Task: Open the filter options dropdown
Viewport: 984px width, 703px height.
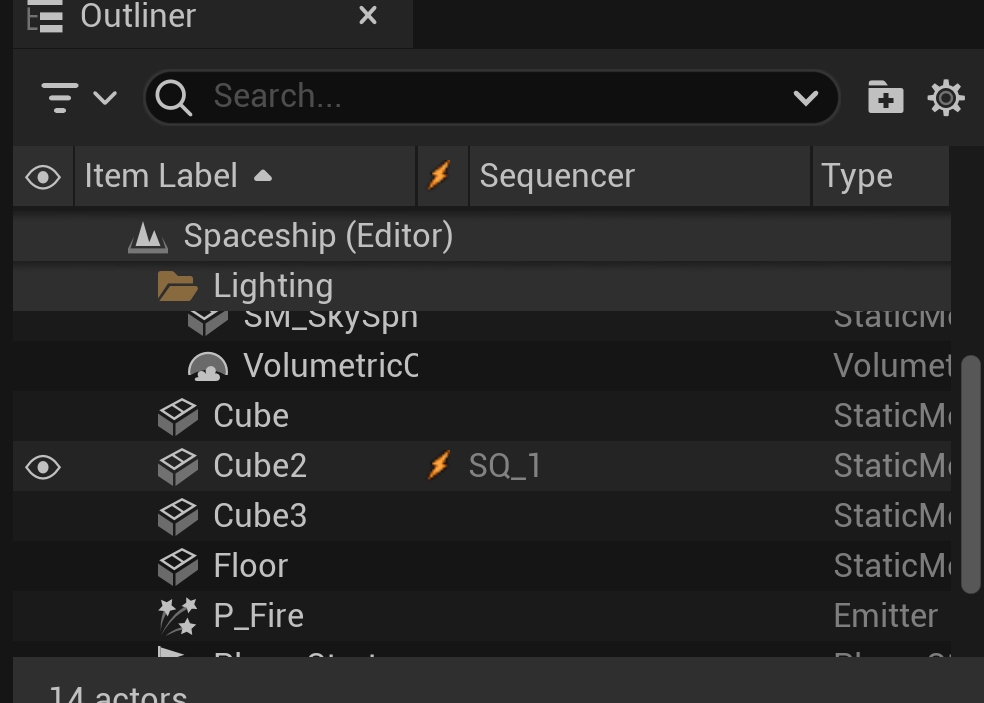Action: point(78,97)
